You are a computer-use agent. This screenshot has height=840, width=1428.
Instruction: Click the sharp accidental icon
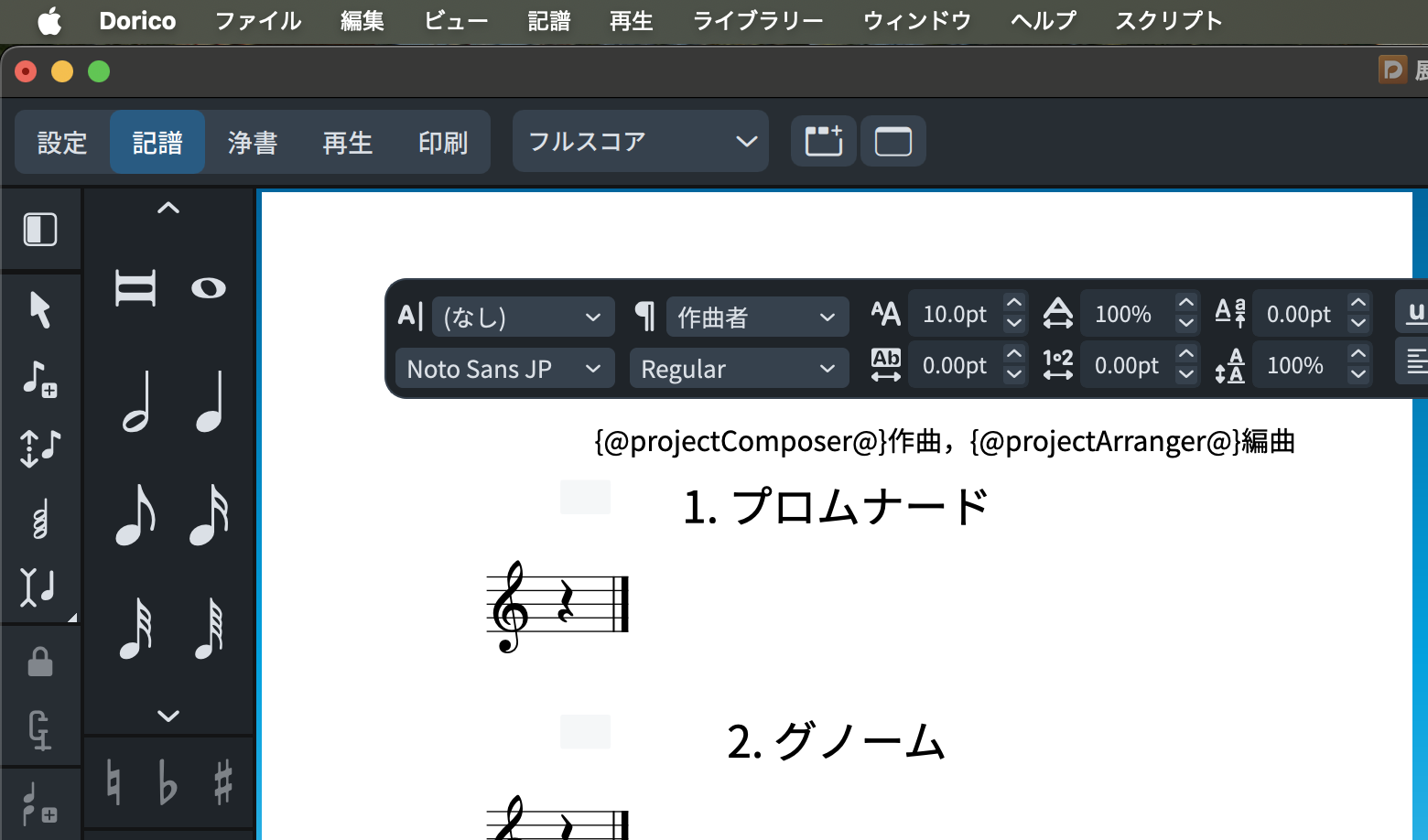[222, 783]
